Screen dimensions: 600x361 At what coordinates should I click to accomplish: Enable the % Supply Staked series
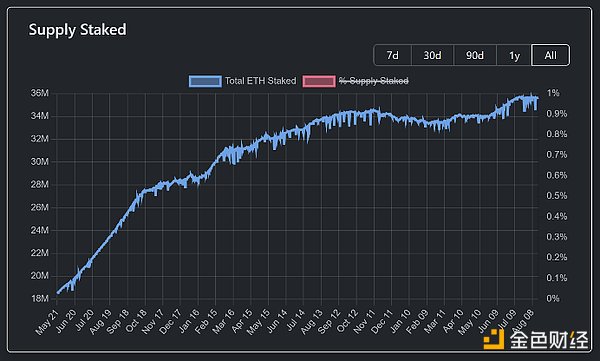pos(374,81)
